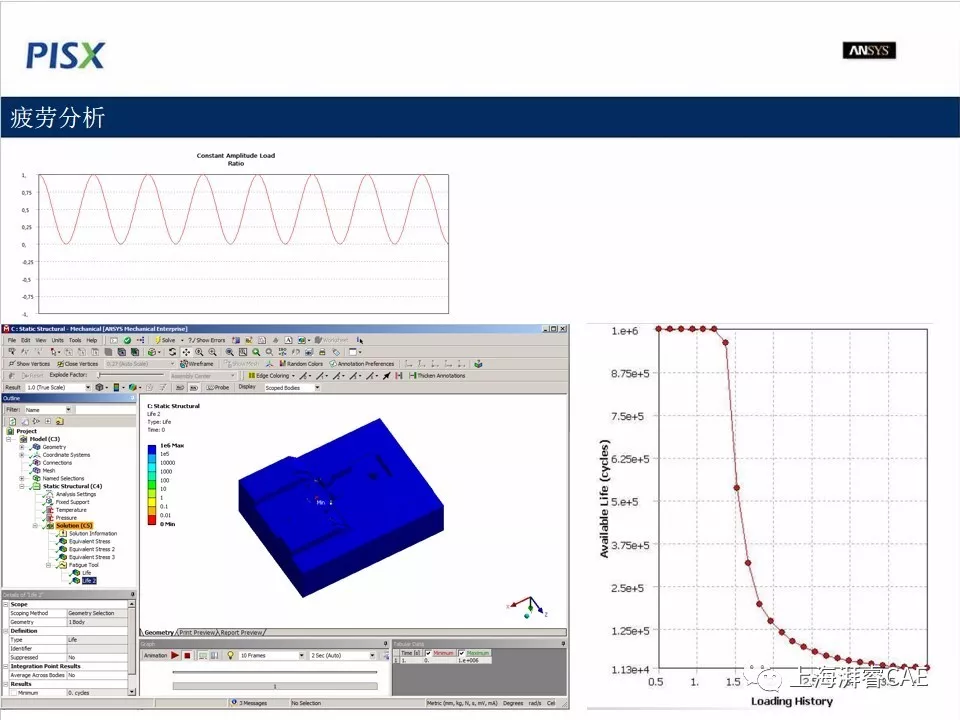960x720 pixels.
Task: Click the Probe tool
Action: click(218, 388)
